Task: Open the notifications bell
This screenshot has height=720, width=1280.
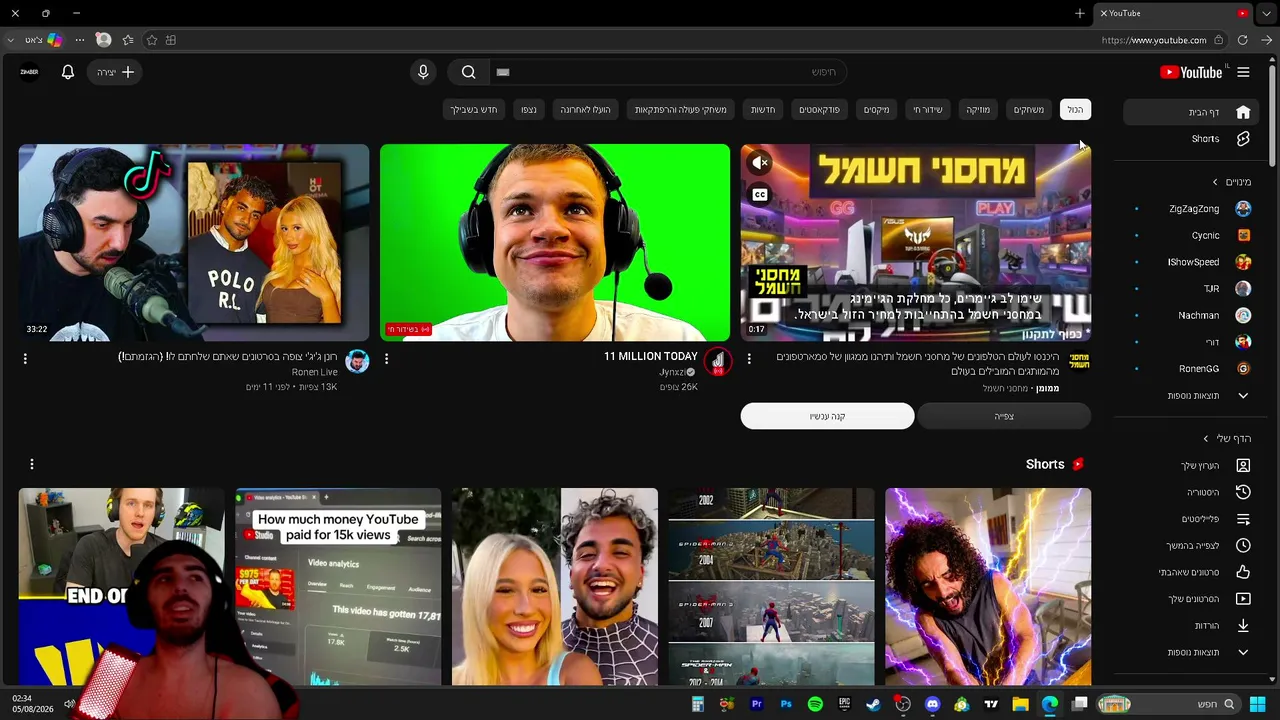Action: tap(68, 72)
